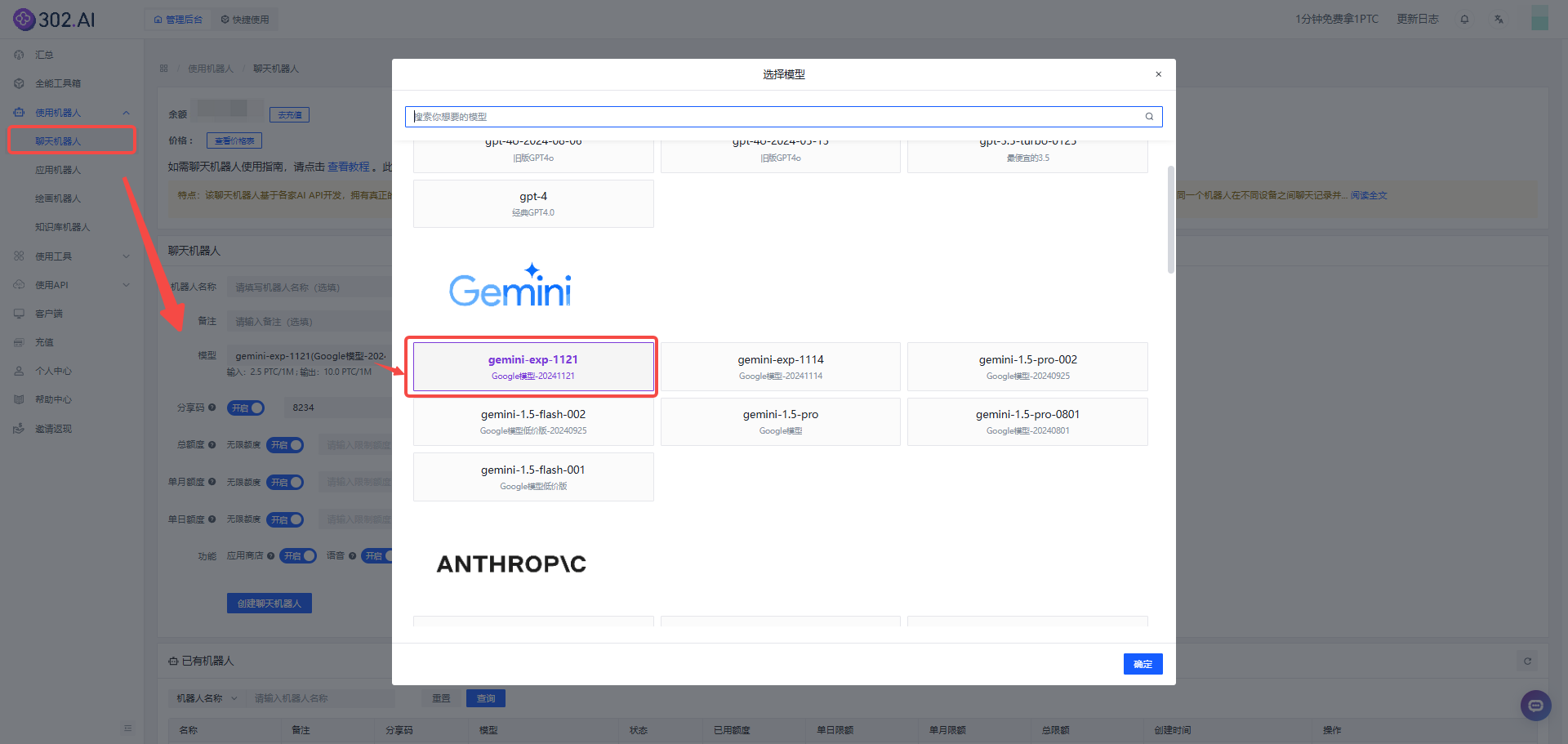
Task: Click the language translate icon
Action: (x=1499, y=19)
